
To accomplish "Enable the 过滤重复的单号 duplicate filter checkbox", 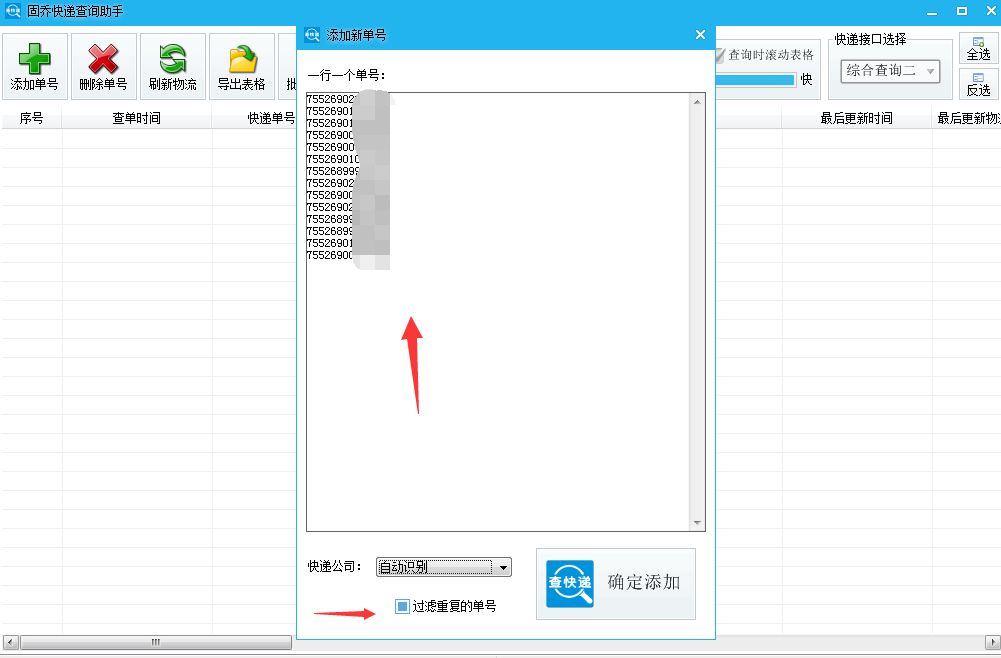I will [x=402, y=607].
